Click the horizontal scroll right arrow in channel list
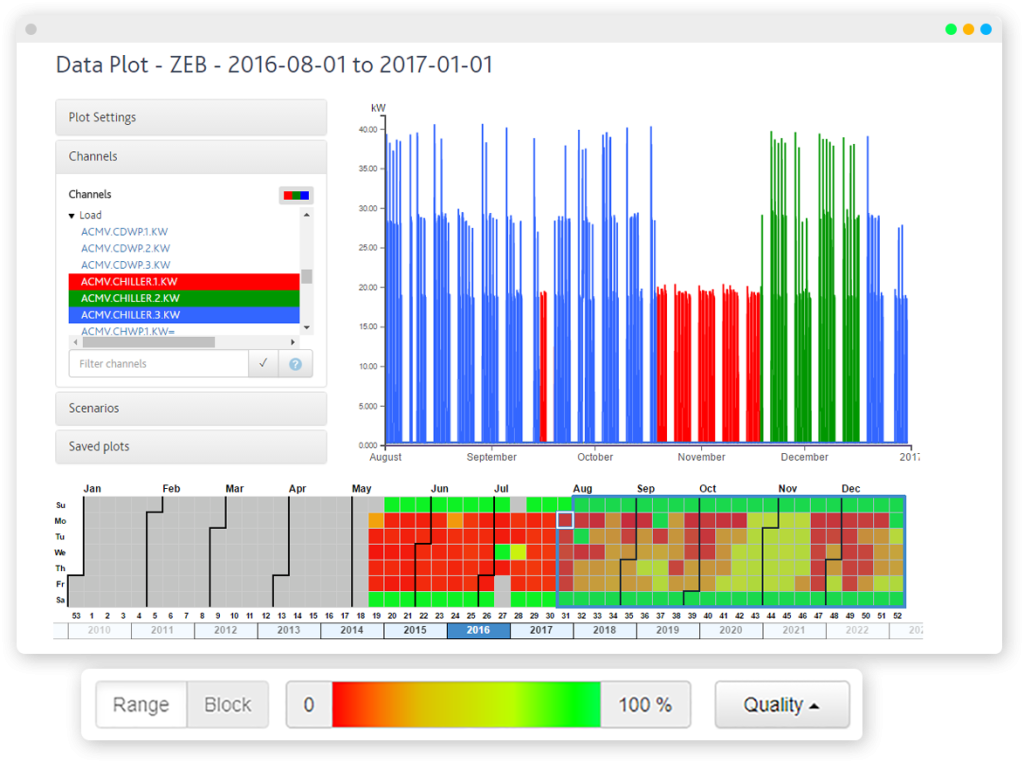This screenshot has width=1024, height=763. click(295, 342)
